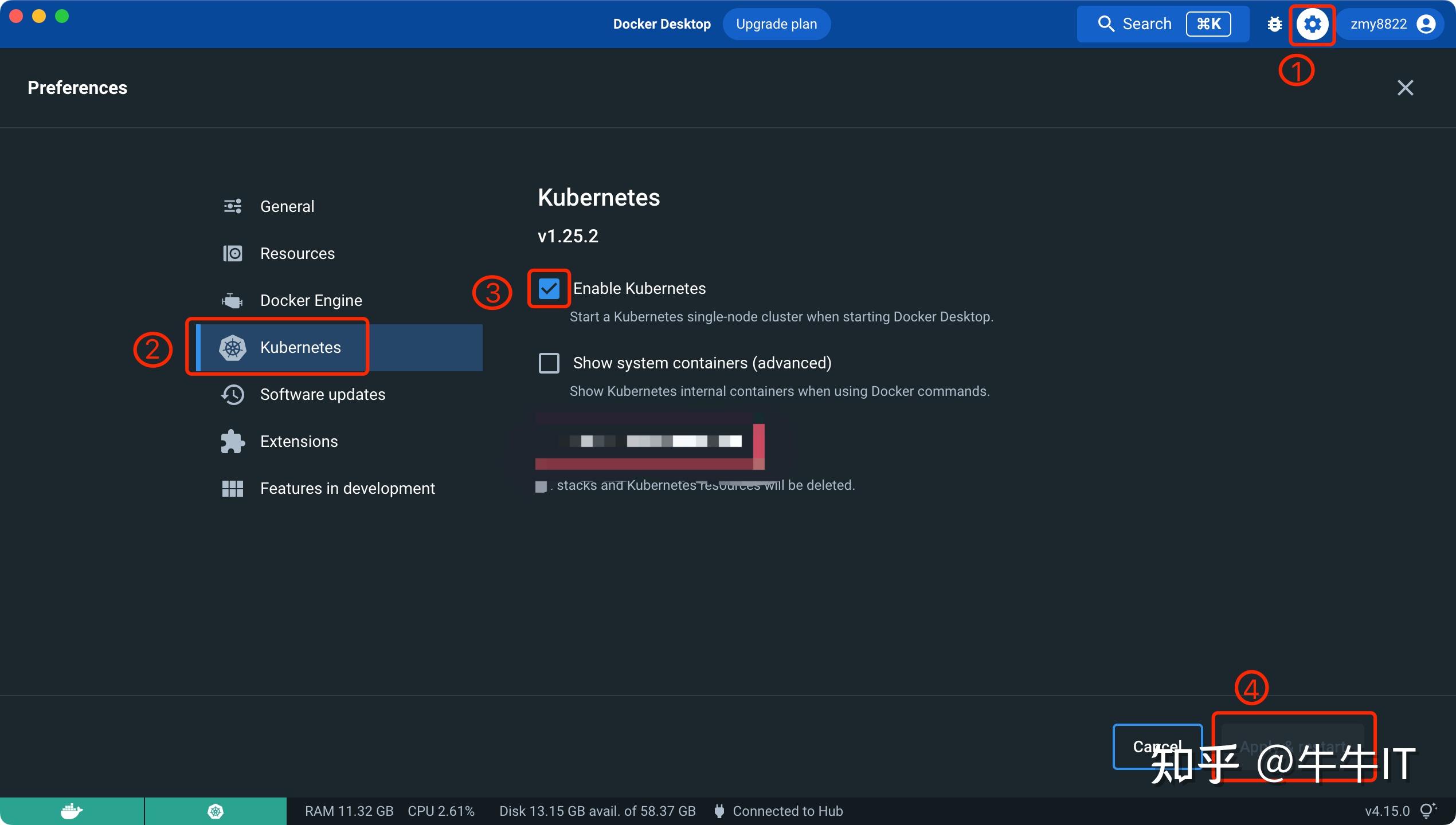Viewport: 1456px width, 825px height.
Task: Open Software updates settings
Action: point(323,394)
